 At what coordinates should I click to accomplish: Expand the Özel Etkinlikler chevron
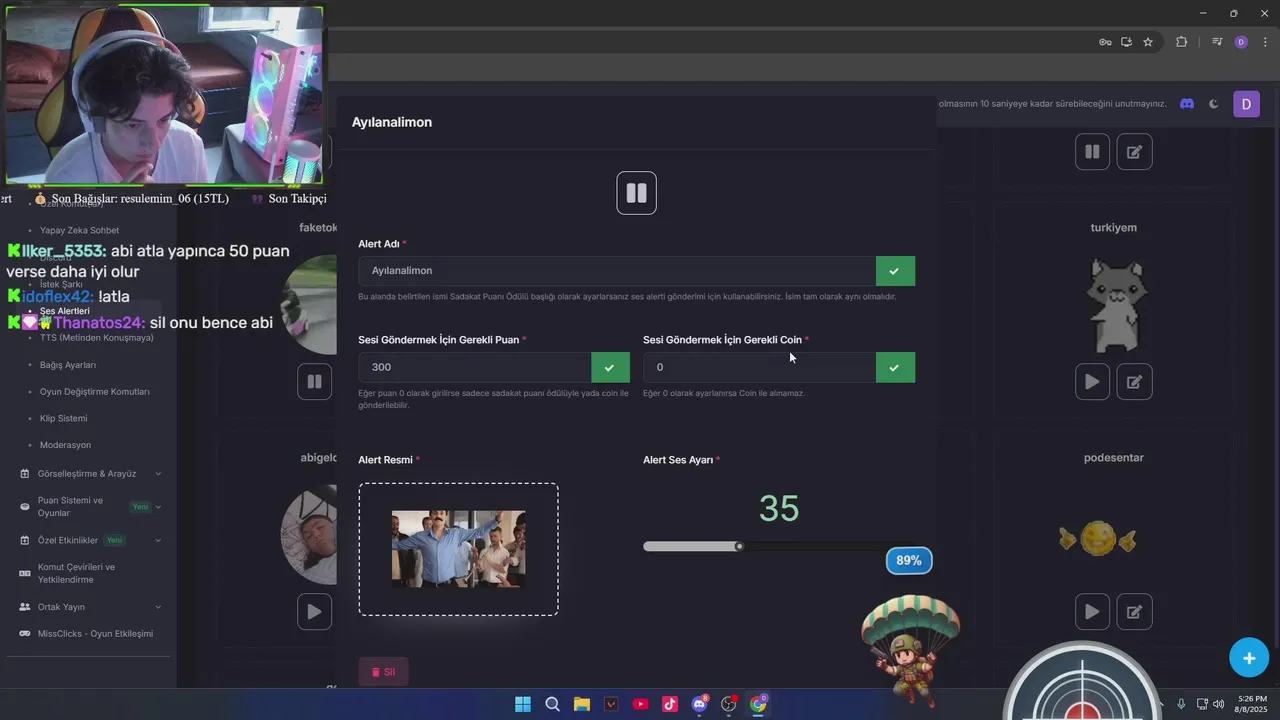pos(158,541)
